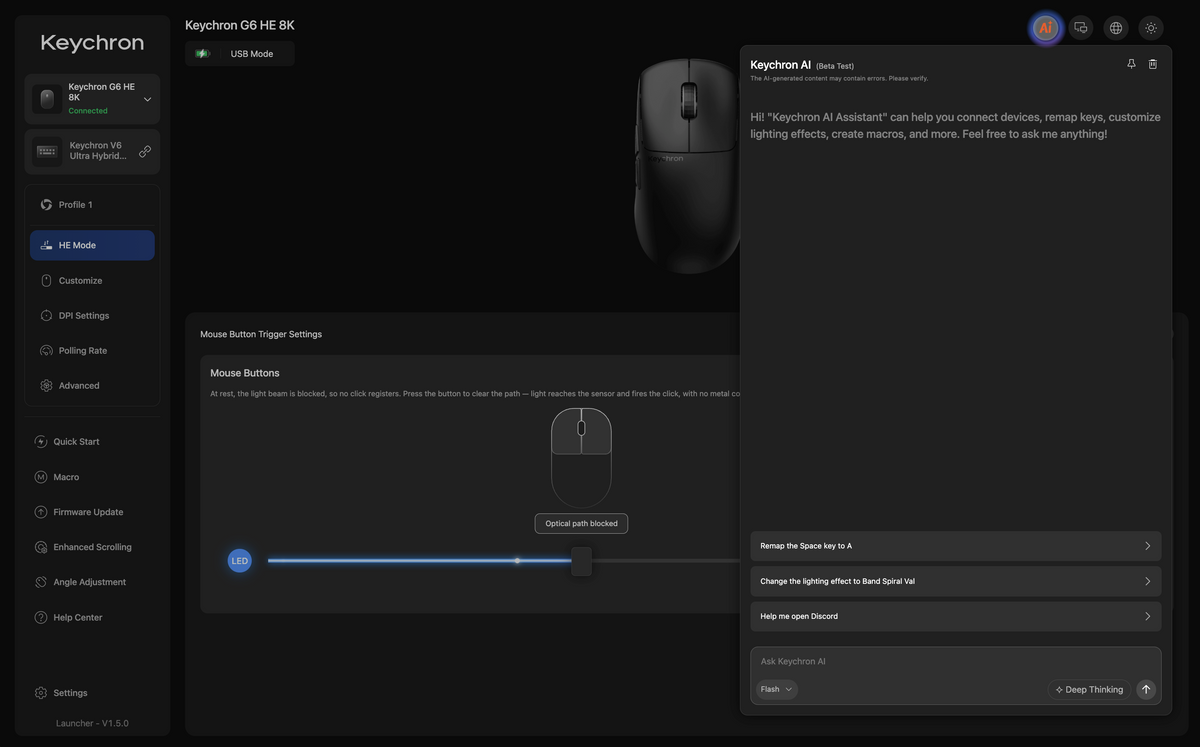The height and width of the screenshot is (747, 1200).
Task: Open the Flash model dropdown
Action: coord(777,689)
